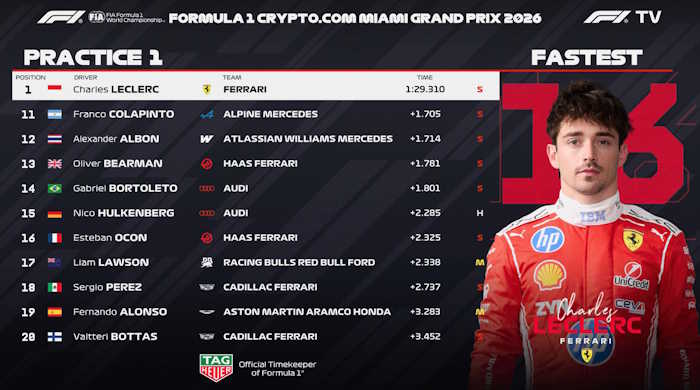
Task: Click the Ferrari prancing horse team icon
Action: click(x=207, y=89)
